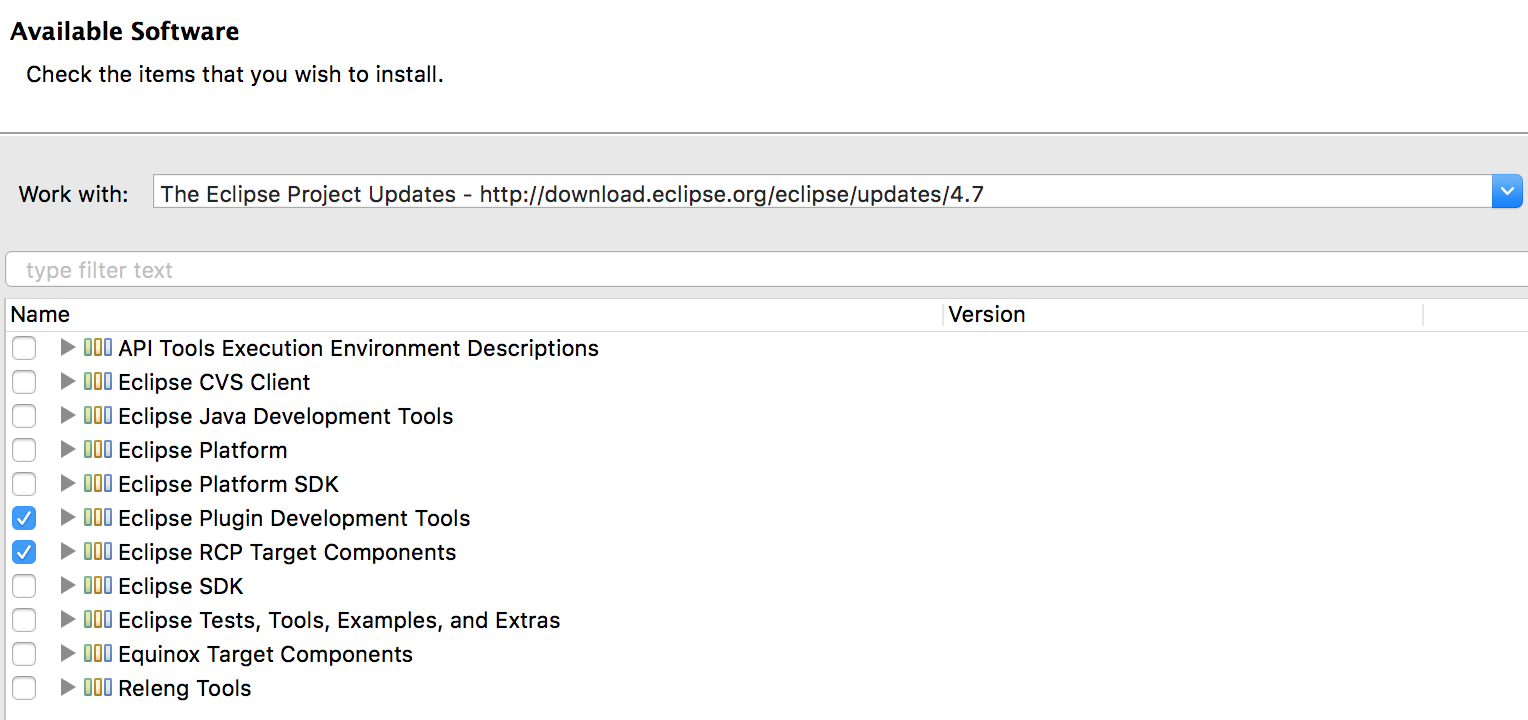Uncheck Eclipse RCP Target Components

tap(24, 552)
